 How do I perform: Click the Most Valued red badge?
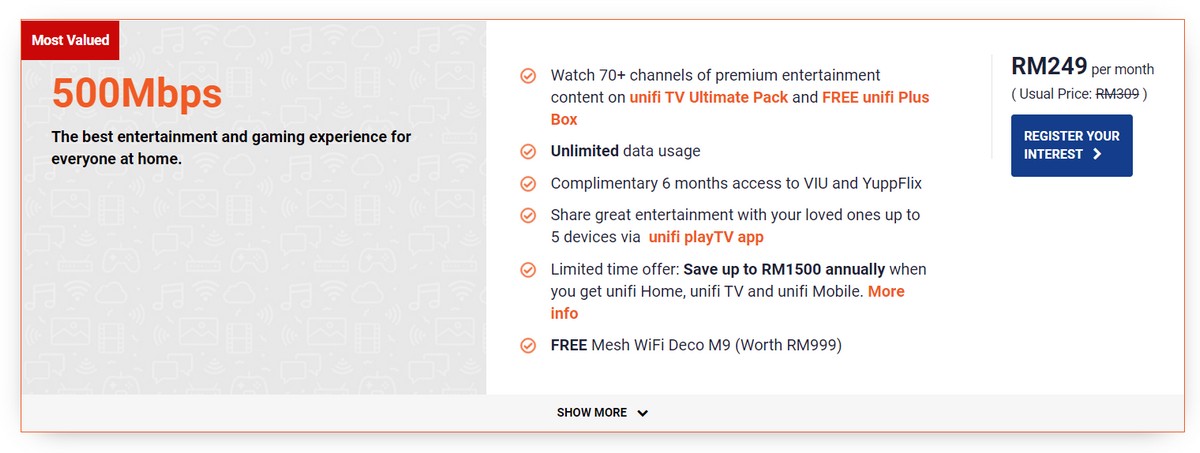coord(70,40)
